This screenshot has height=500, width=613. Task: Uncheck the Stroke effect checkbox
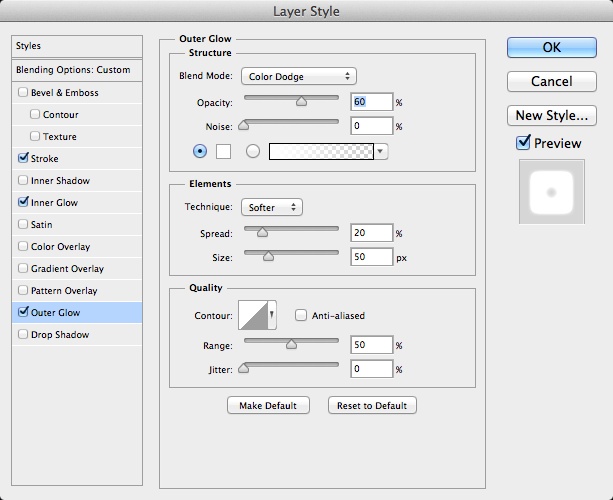pyautogui.click(x=23, y=159)
